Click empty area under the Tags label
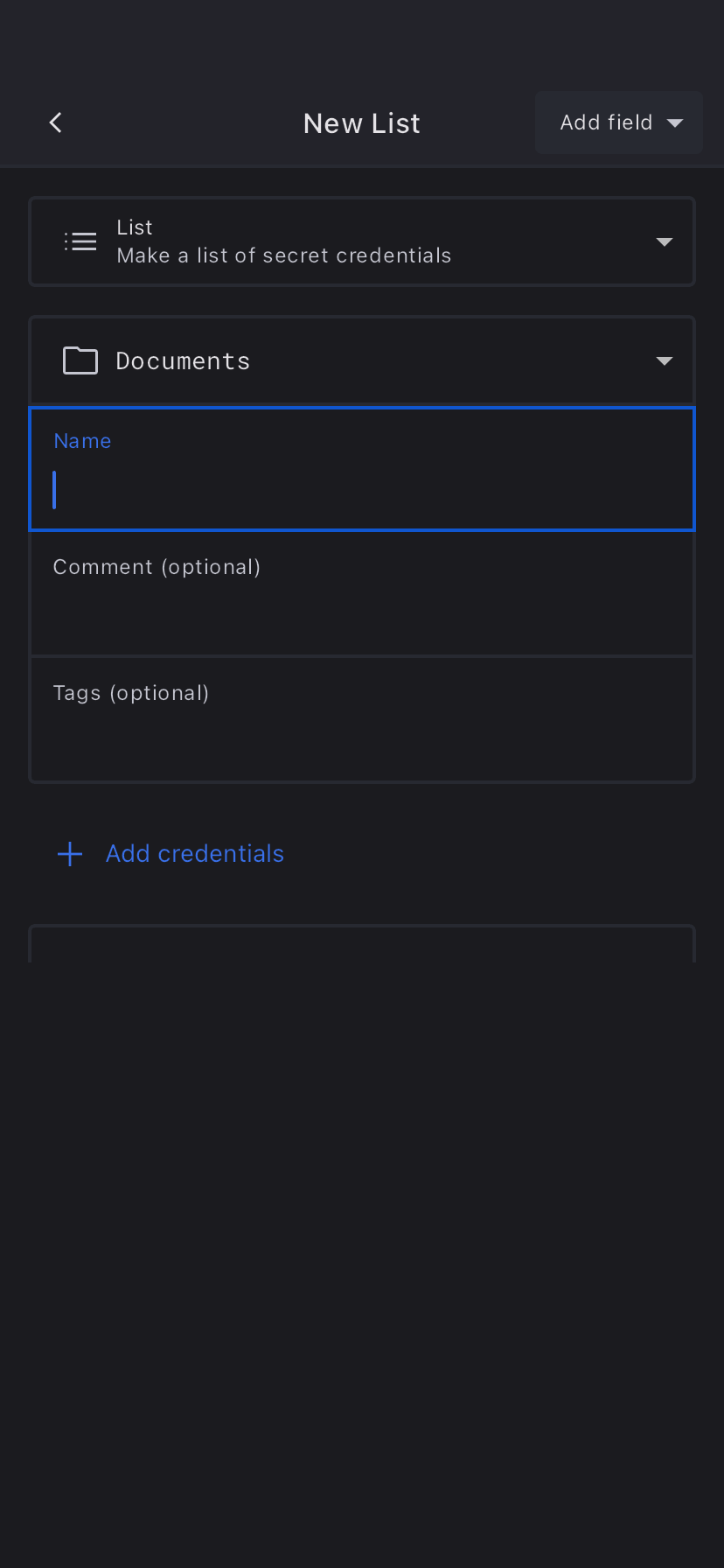This screenshot has width=724, height=1568. point(362,744)
